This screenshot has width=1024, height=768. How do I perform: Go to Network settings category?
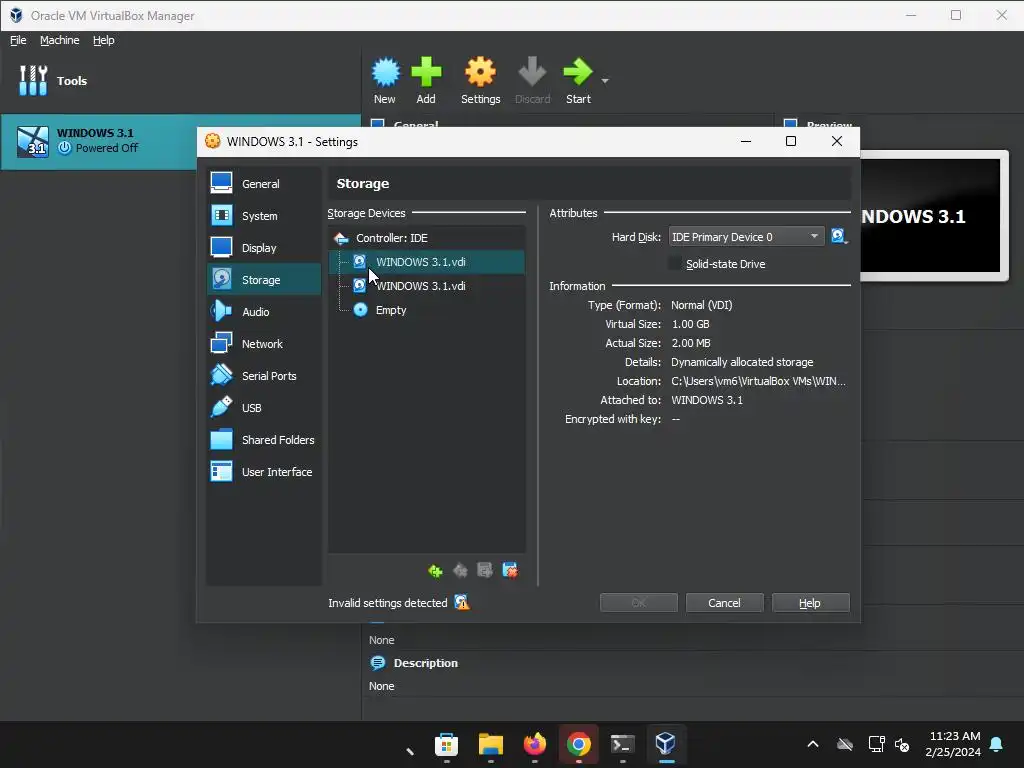point(263,344)
